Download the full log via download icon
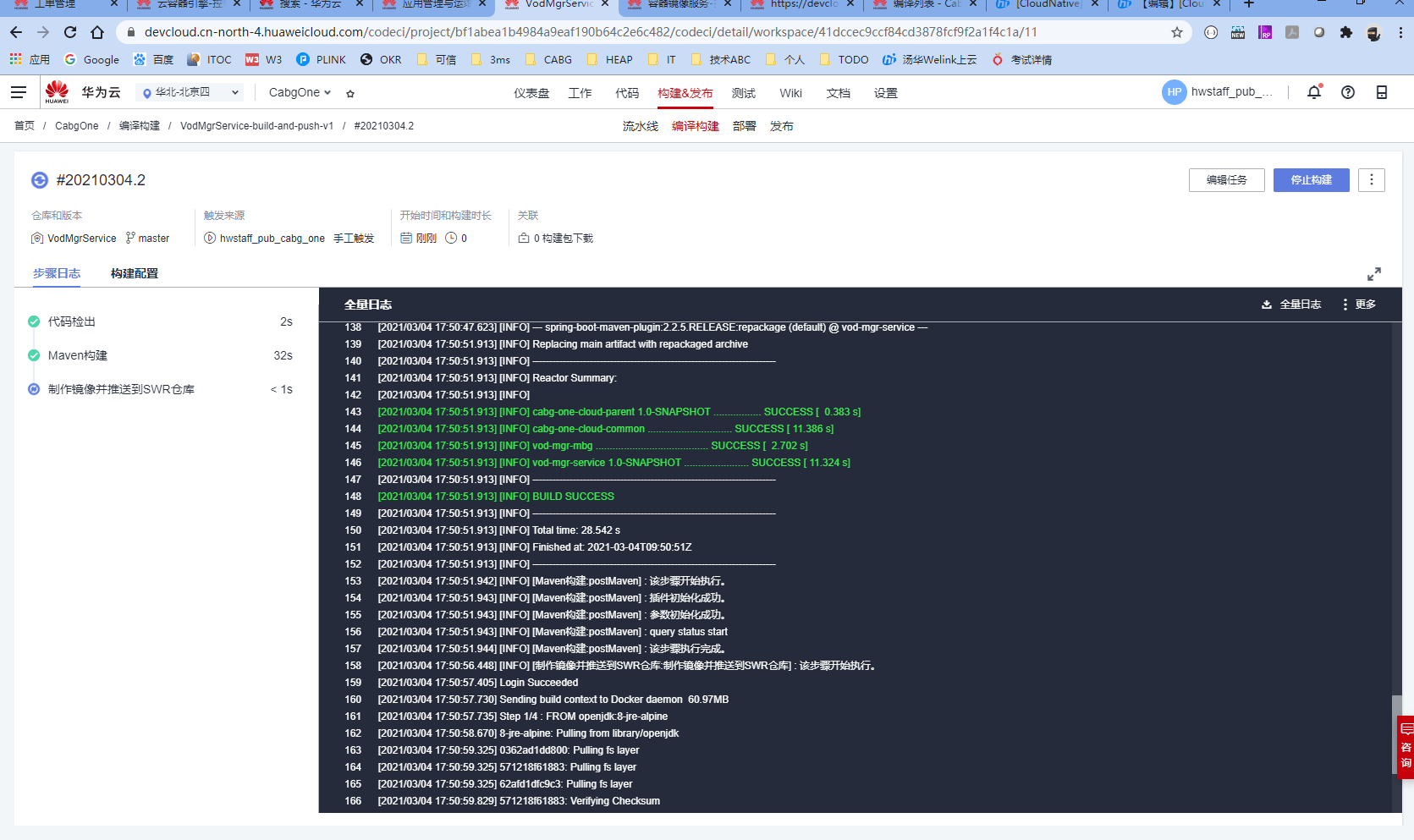Screen dimensions: 1414x840 point(1267,305)
